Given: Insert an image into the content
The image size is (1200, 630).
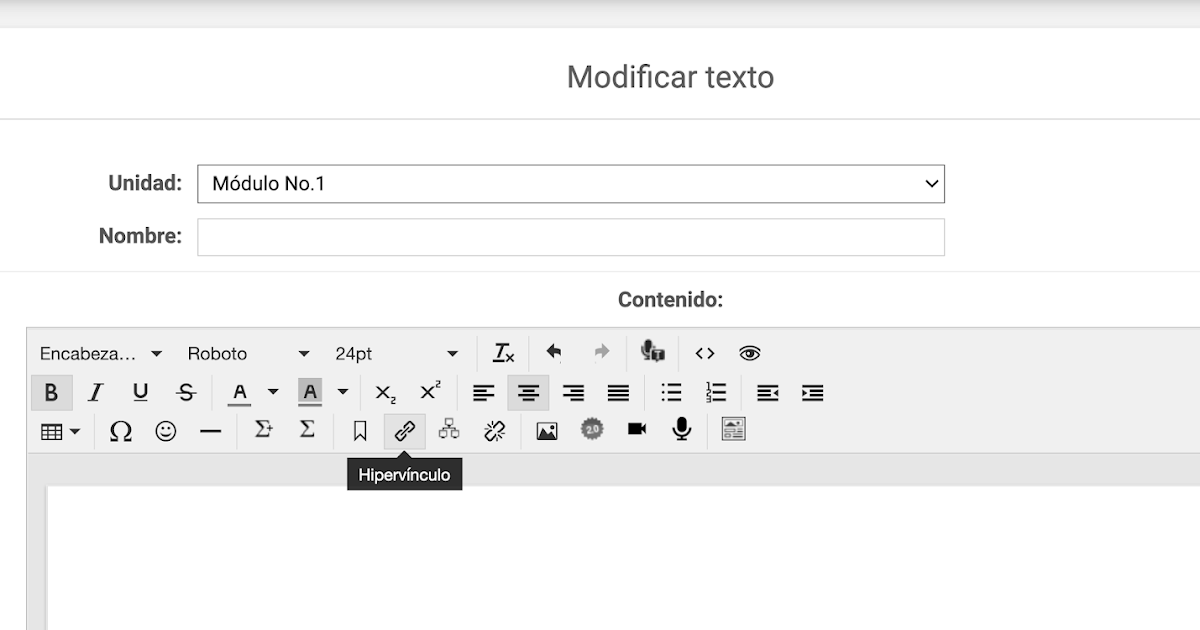Looking at the screenshot, I should (546, 430).
